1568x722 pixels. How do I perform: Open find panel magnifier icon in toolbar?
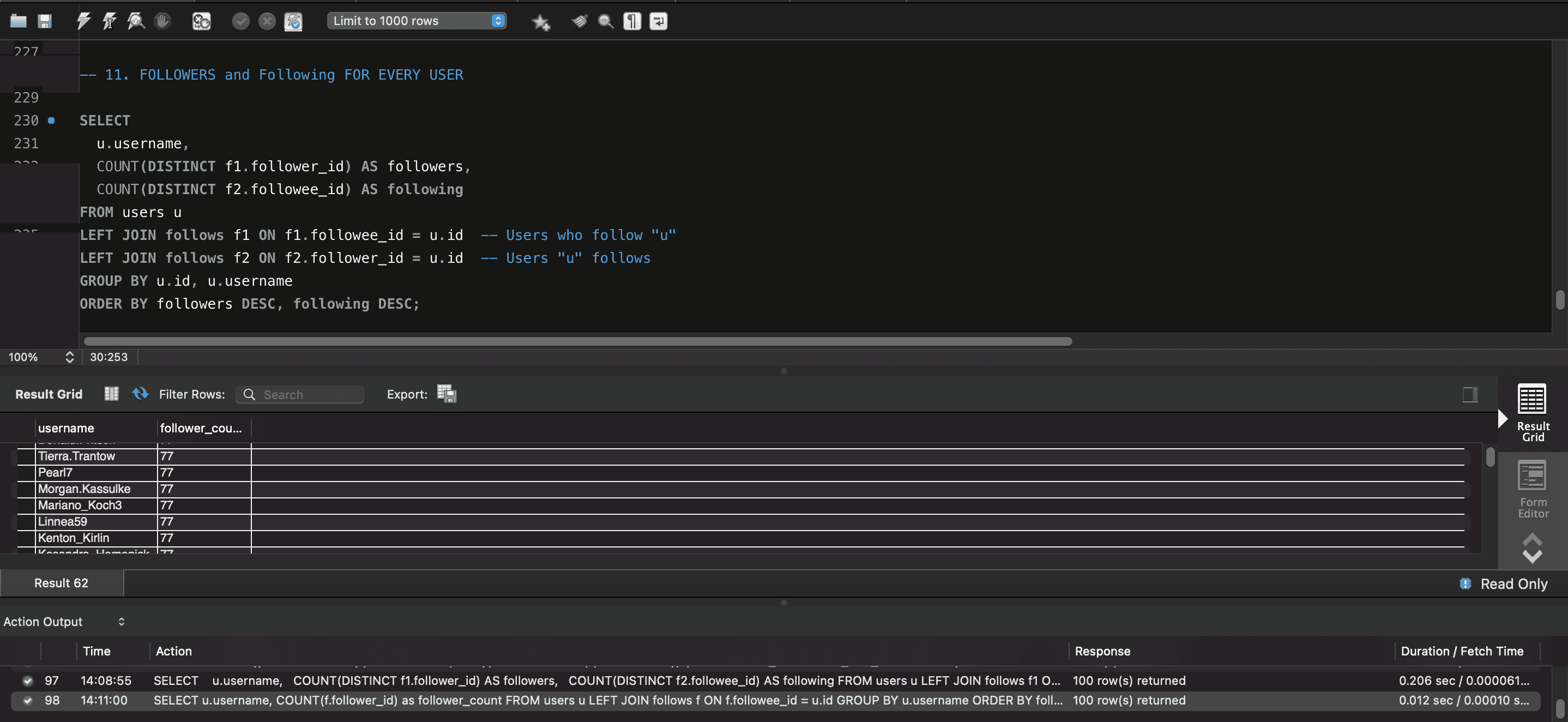tap(606, 21)
